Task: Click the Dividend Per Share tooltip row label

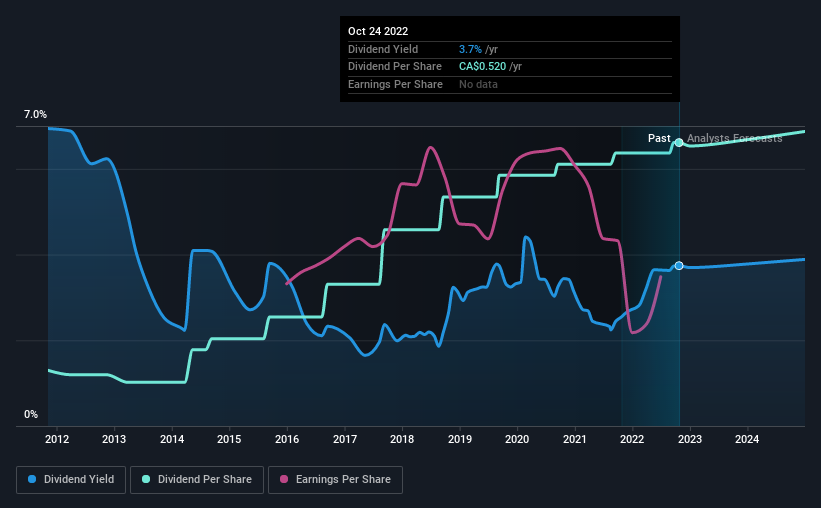Action: (395, 67)
